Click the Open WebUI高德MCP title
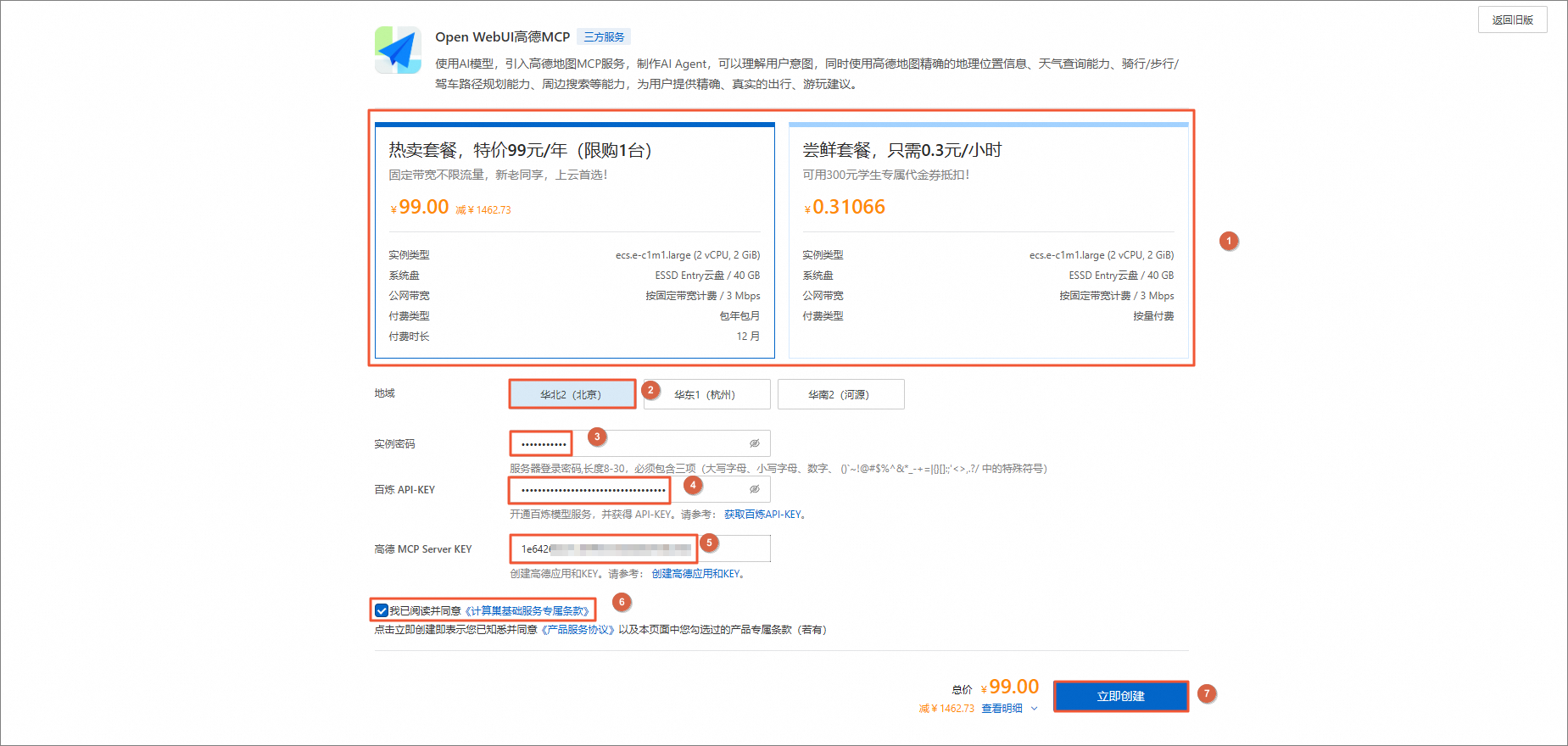The image size is (1568, 746). click(502, 37)
